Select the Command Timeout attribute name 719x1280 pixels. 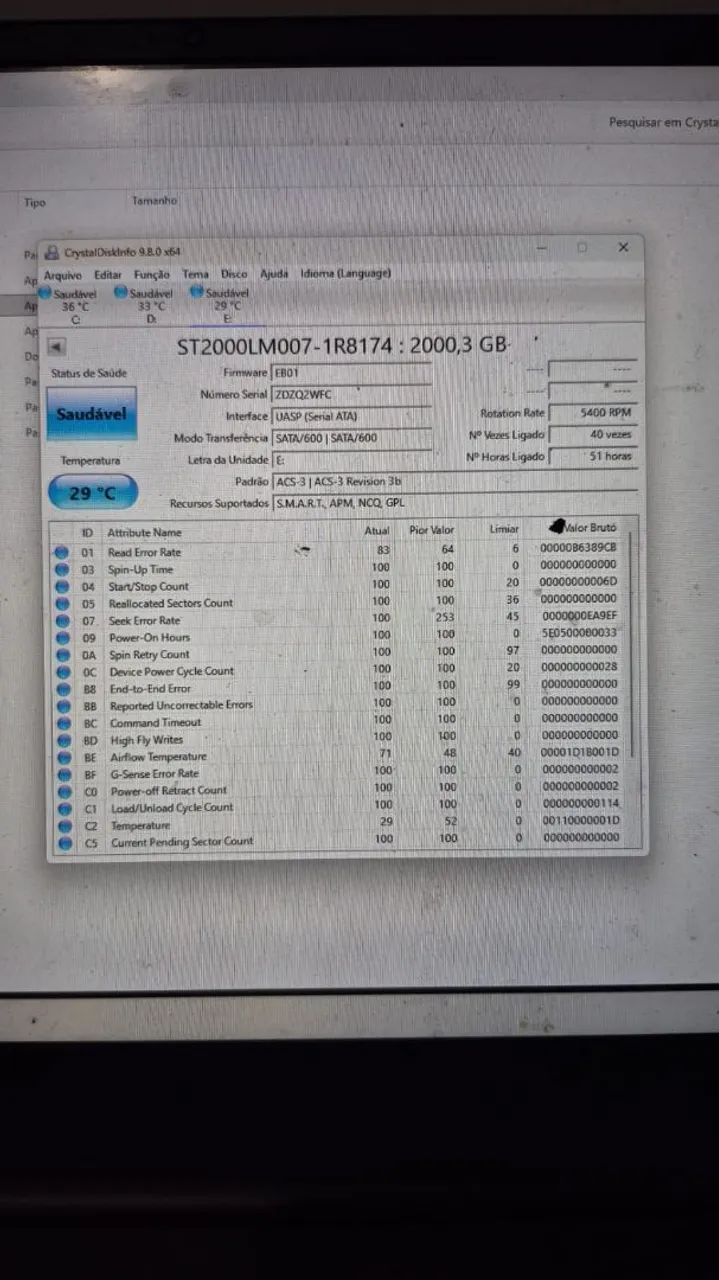pyautogui.click(x=155, y=722)
